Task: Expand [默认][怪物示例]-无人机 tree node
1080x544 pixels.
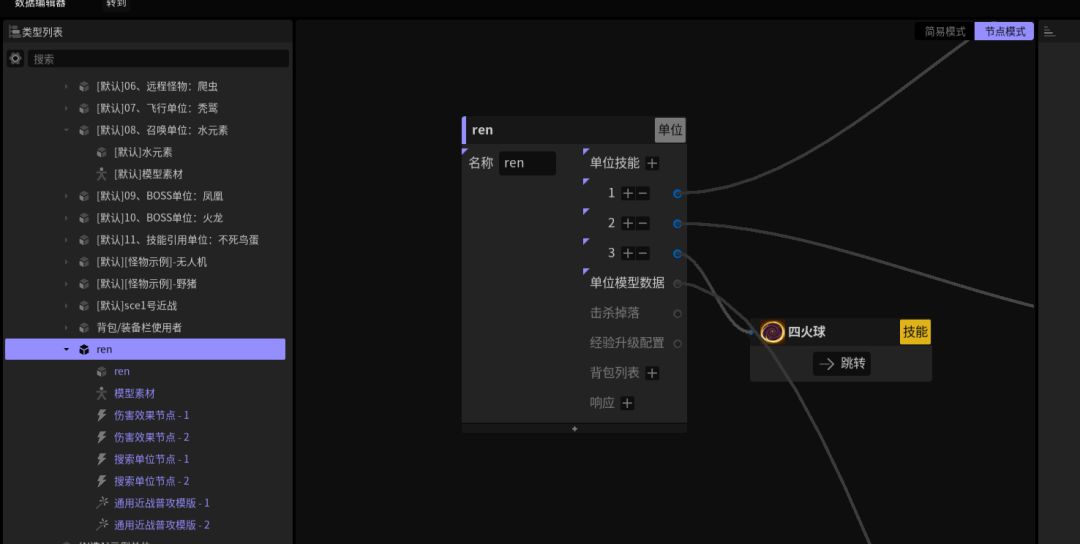Action: 66,262
